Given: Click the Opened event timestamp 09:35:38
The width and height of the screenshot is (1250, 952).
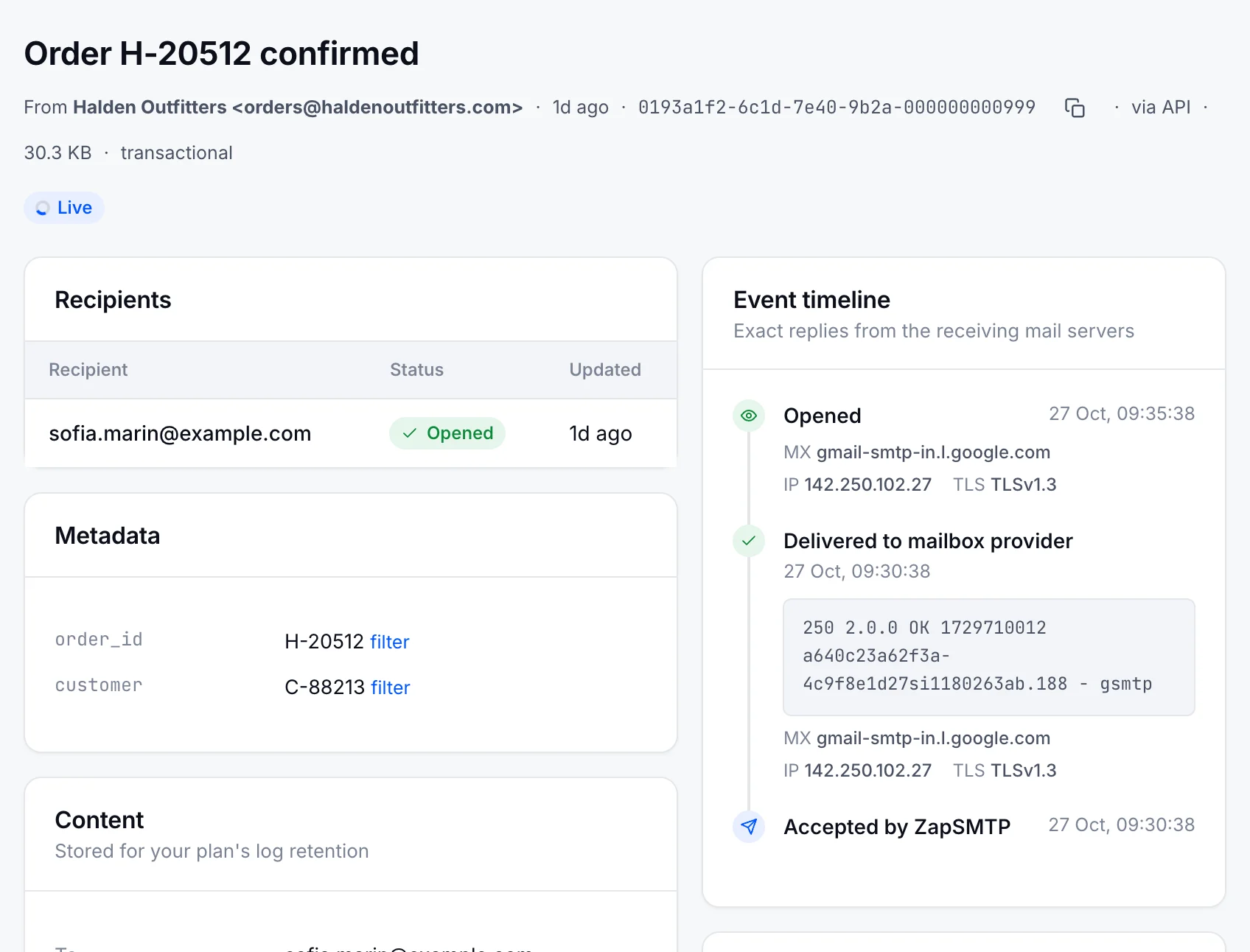Looking at the screenshot, I should [1122, 413].
